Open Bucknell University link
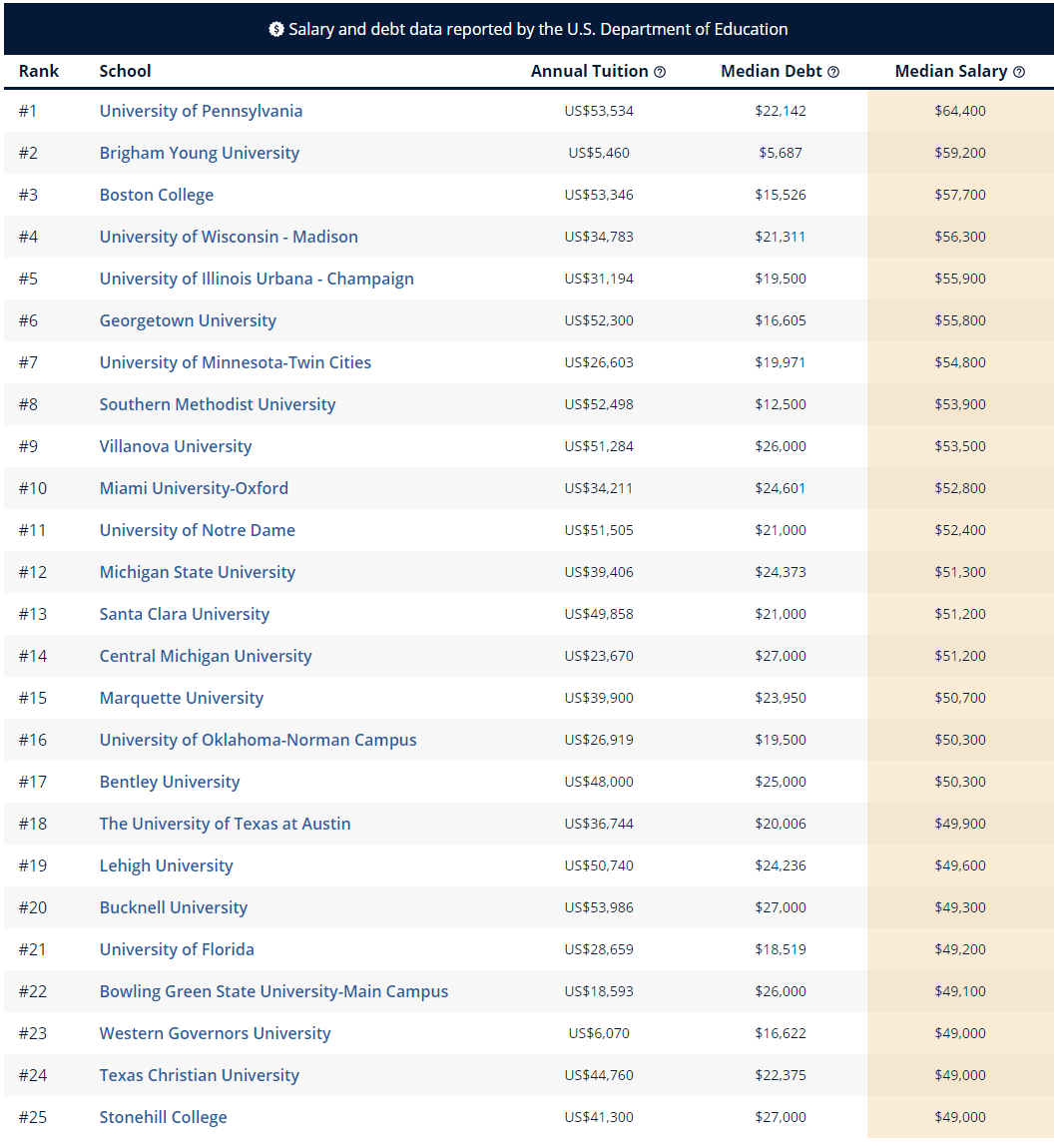This screenshot has height=1148, width=1063. coord(174,907)
